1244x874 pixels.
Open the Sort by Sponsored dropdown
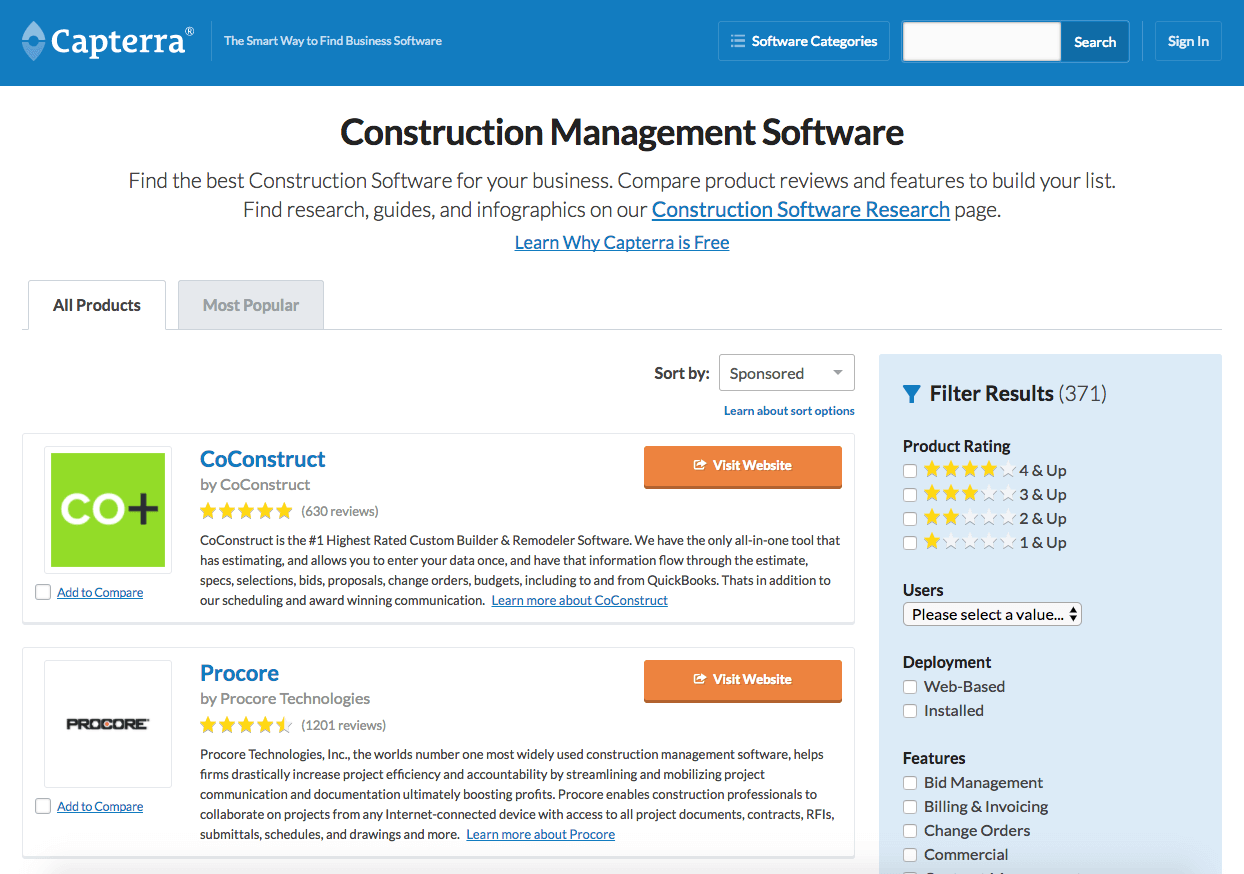pos(787,373)
